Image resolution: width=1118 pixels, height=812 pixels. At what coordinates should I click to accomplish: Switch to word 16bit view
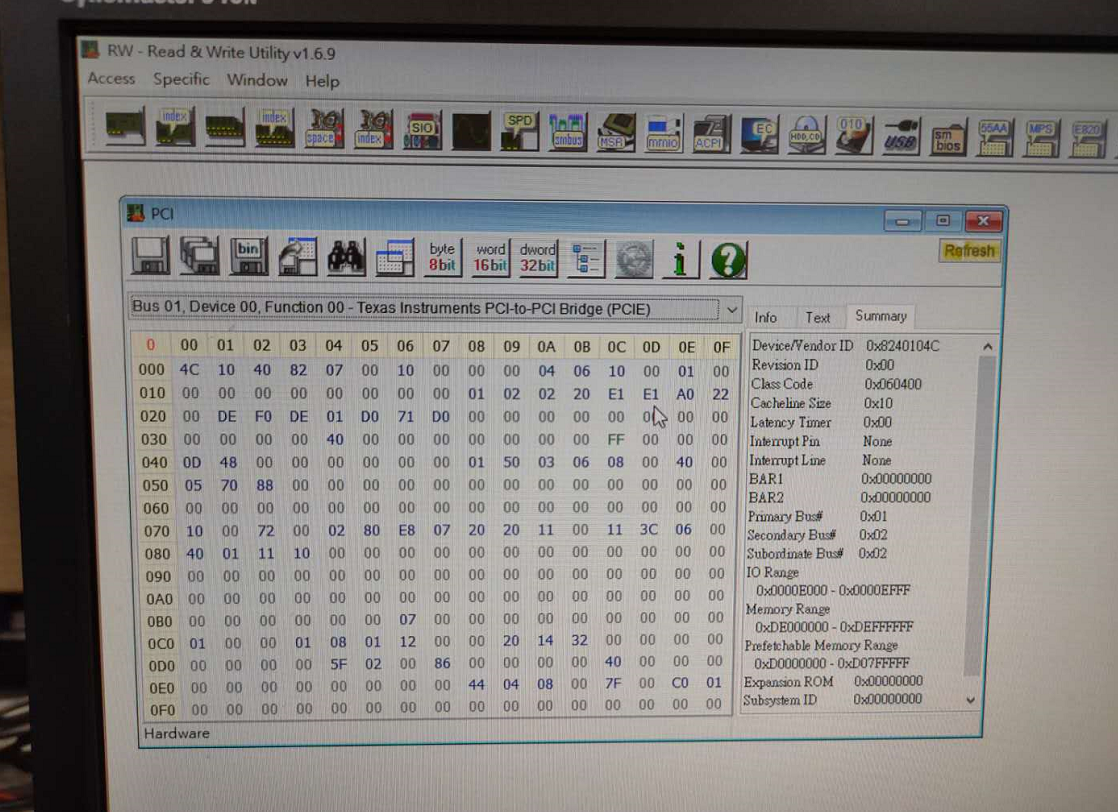click(x=490, y=259)
